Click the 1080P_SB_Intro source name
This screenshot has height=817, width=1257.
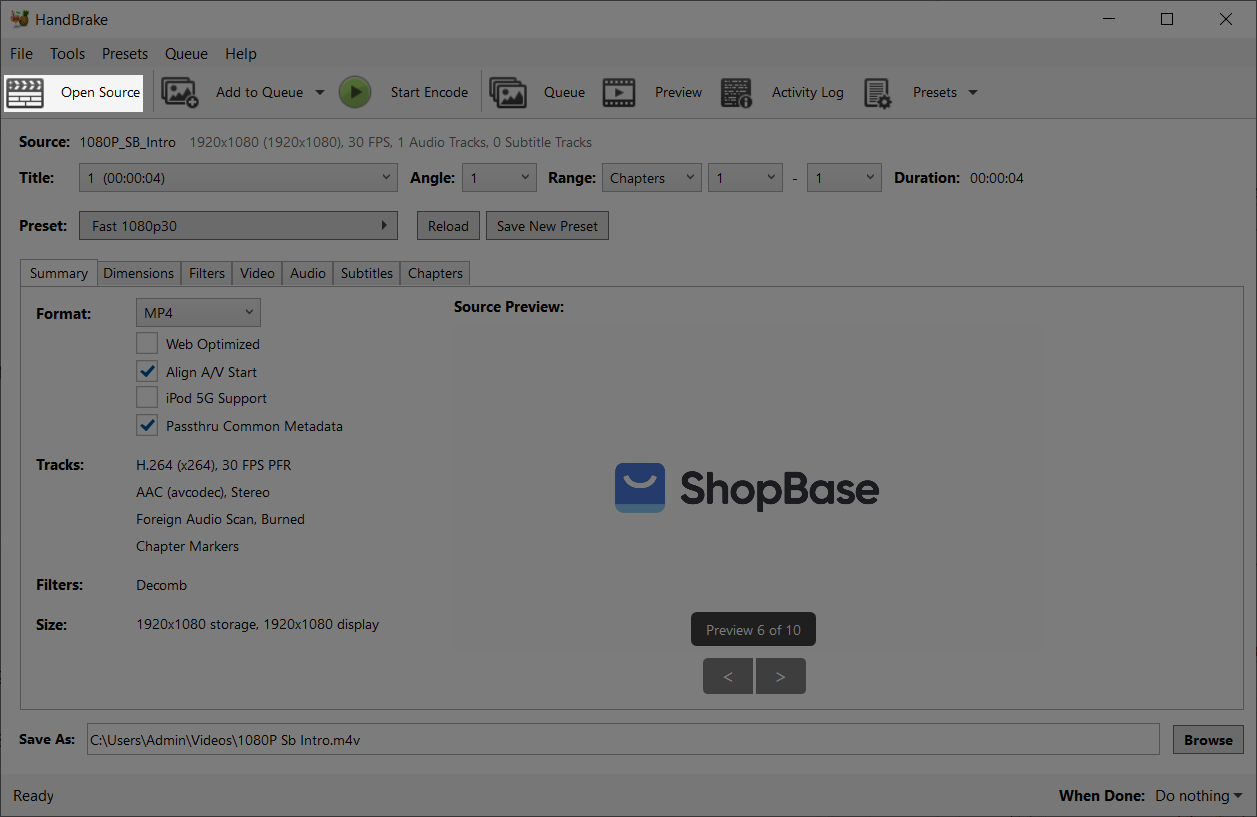pos(128,142)
